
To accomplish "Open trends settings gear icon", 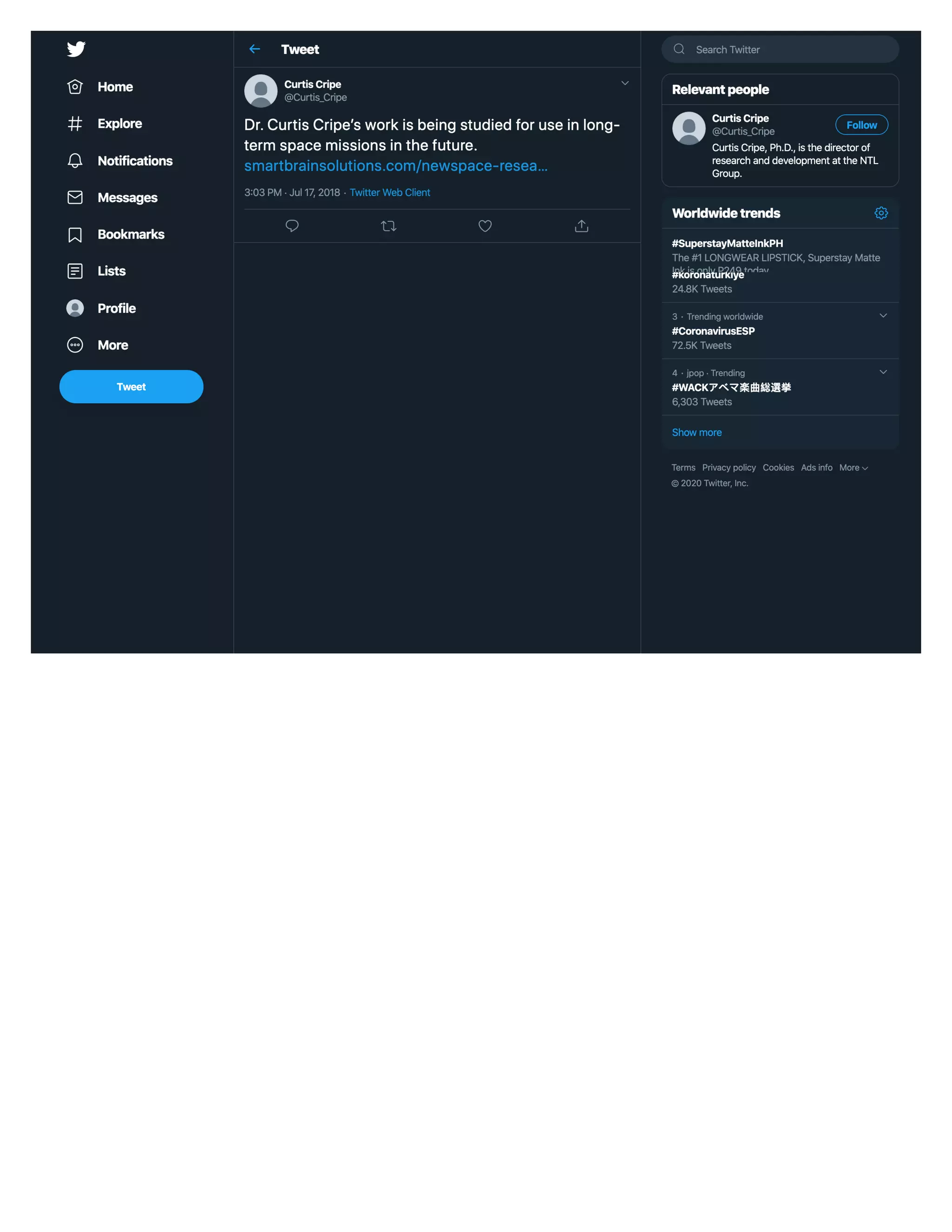I will [x=881, y=212].
